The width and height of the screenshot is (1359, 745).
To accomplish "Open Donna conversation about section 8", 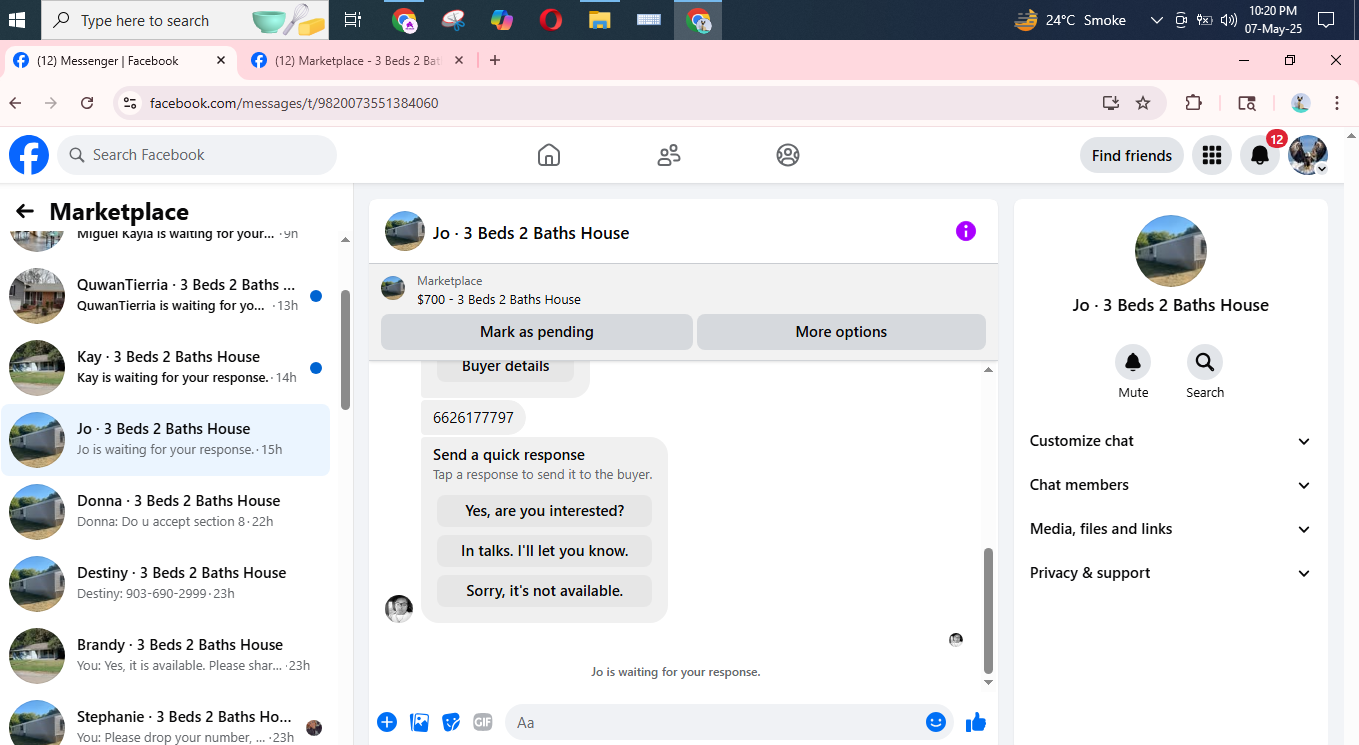I will click(166, 511).
